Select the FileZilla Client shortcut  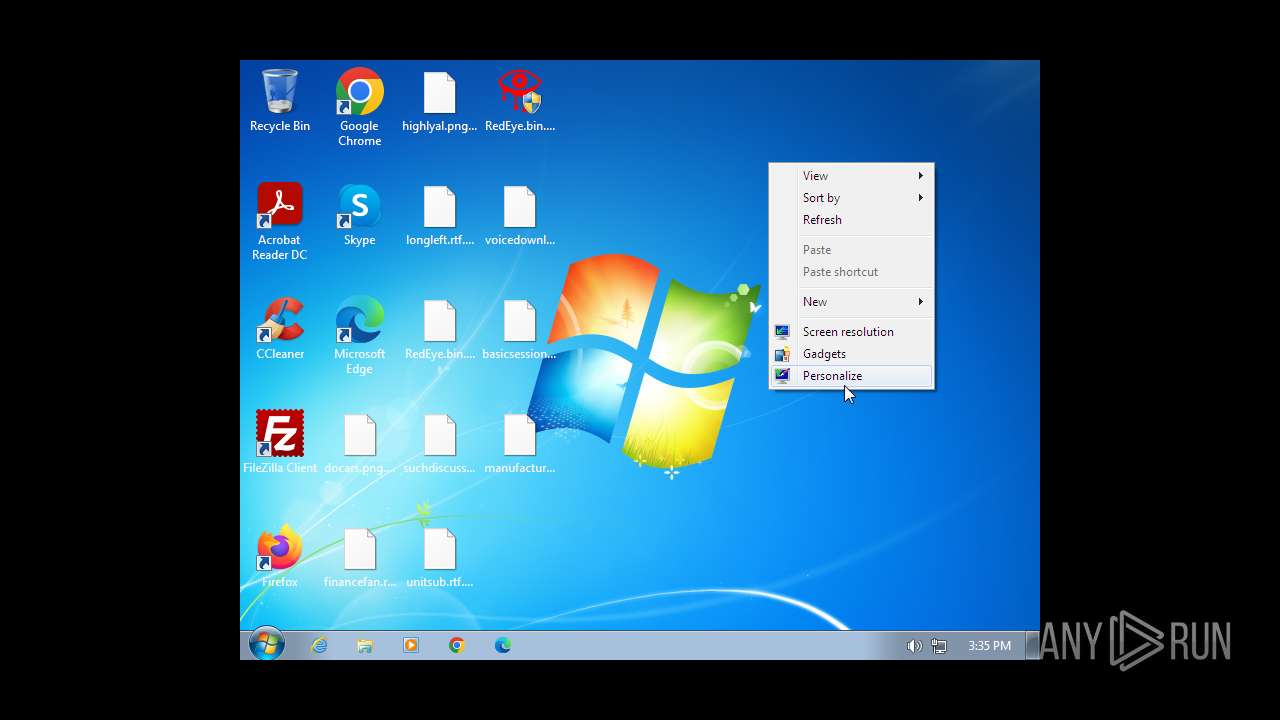coord(280,442)
